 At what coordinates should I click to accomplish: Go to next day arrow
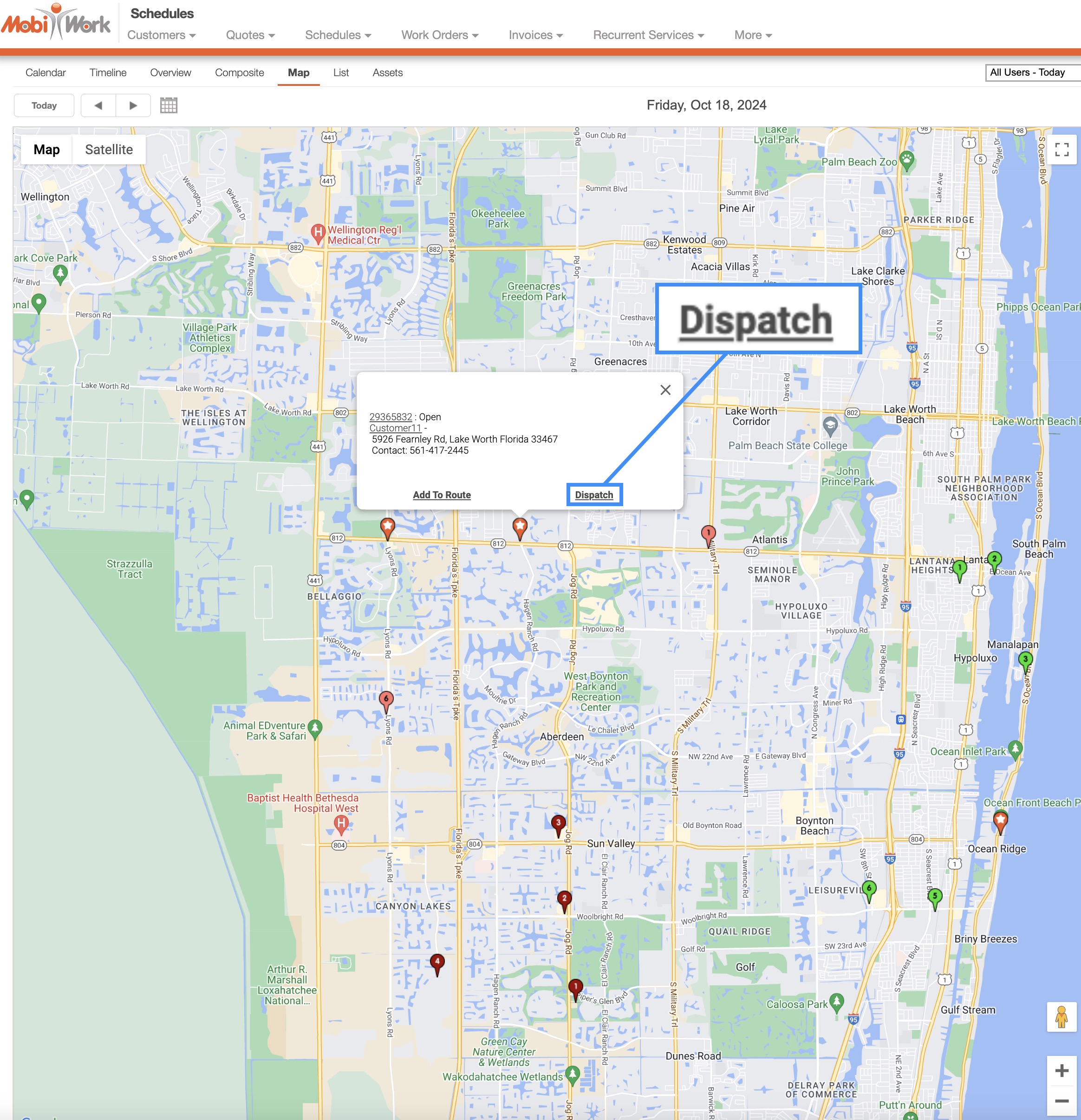[x=133, y=105]
